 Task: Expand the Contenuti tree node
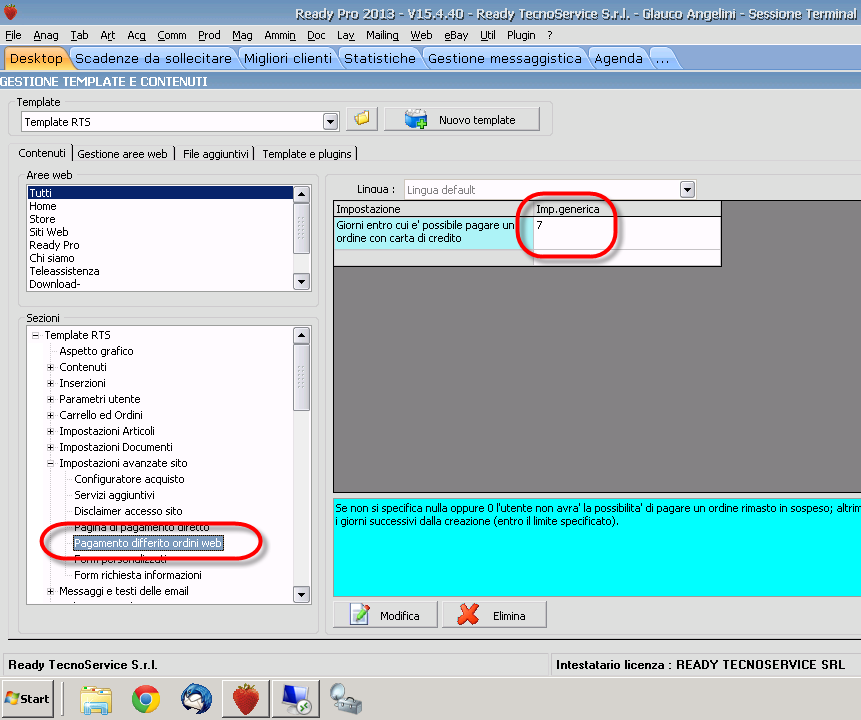click(x=51, y=367)
